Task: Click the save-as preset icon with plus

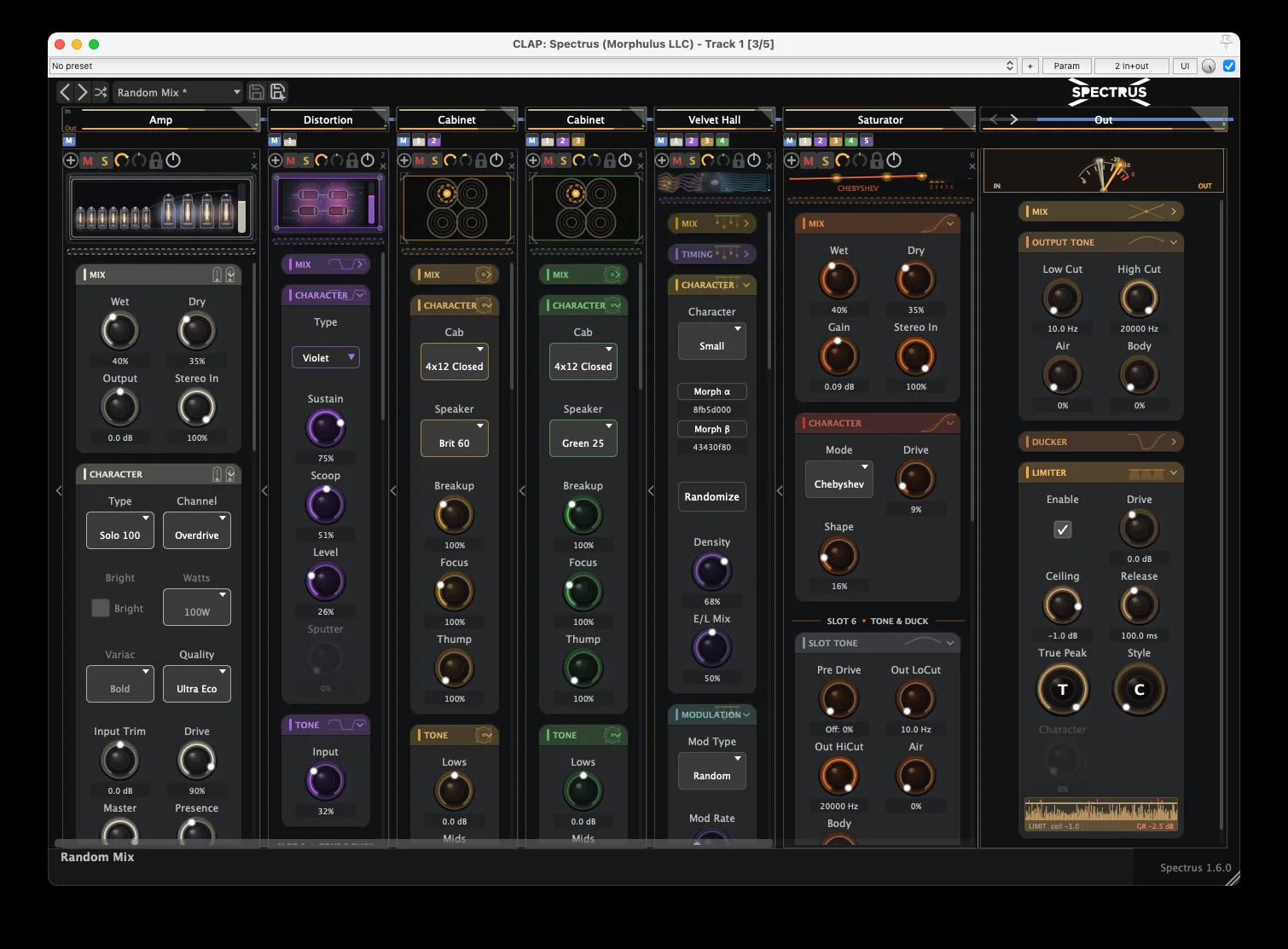Action: 278,92
